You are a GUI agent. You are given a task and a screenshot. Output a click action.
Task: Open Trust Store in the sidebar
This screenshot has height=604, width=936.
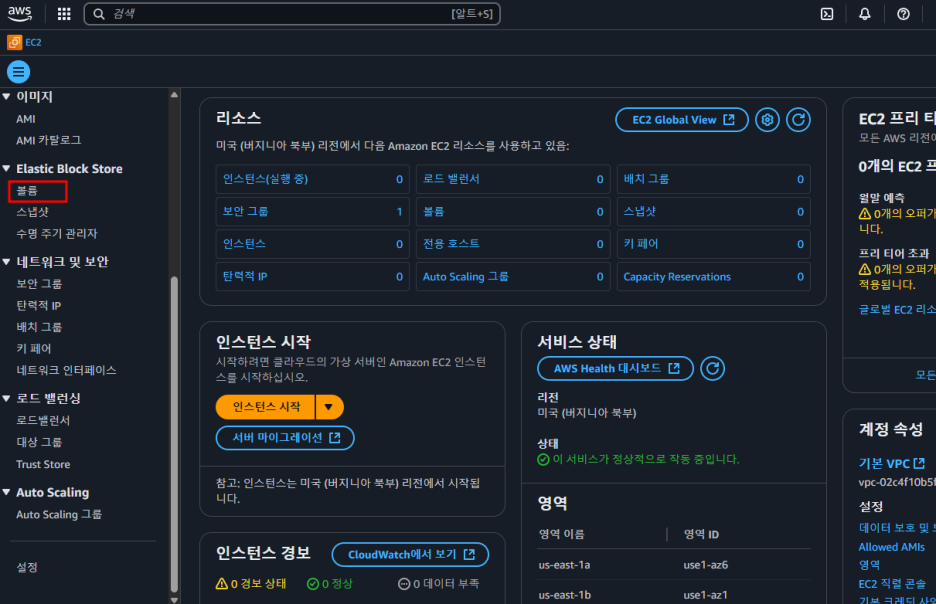(x=43, y=464)
